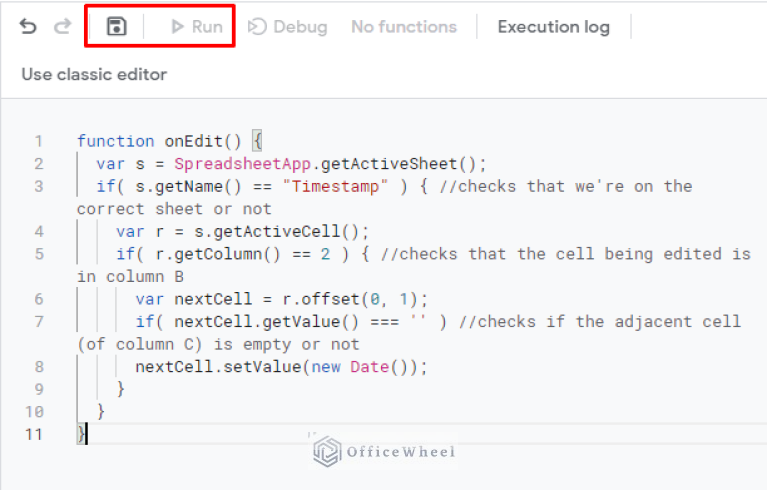Save the project with the floppy disk icon
This screenshot has height=490, width=767.
(116, 27)
